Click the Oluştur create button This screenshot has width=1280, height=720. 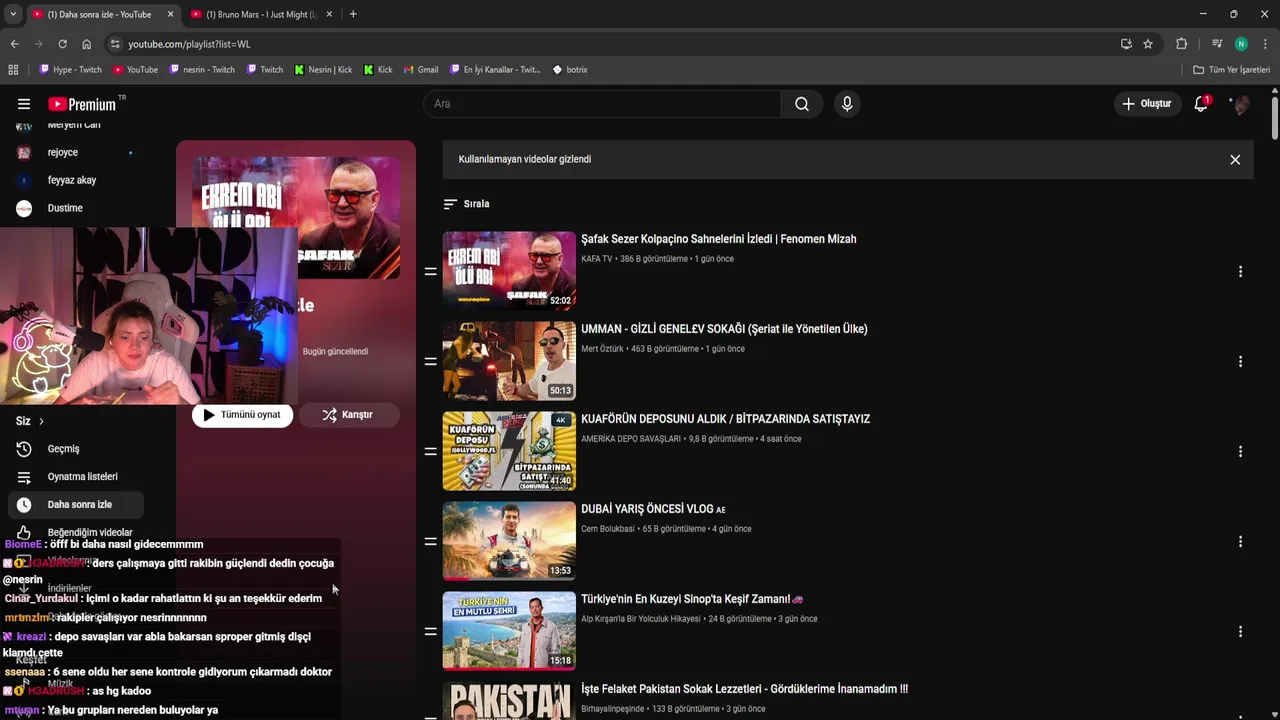[x=1147, y=104]
